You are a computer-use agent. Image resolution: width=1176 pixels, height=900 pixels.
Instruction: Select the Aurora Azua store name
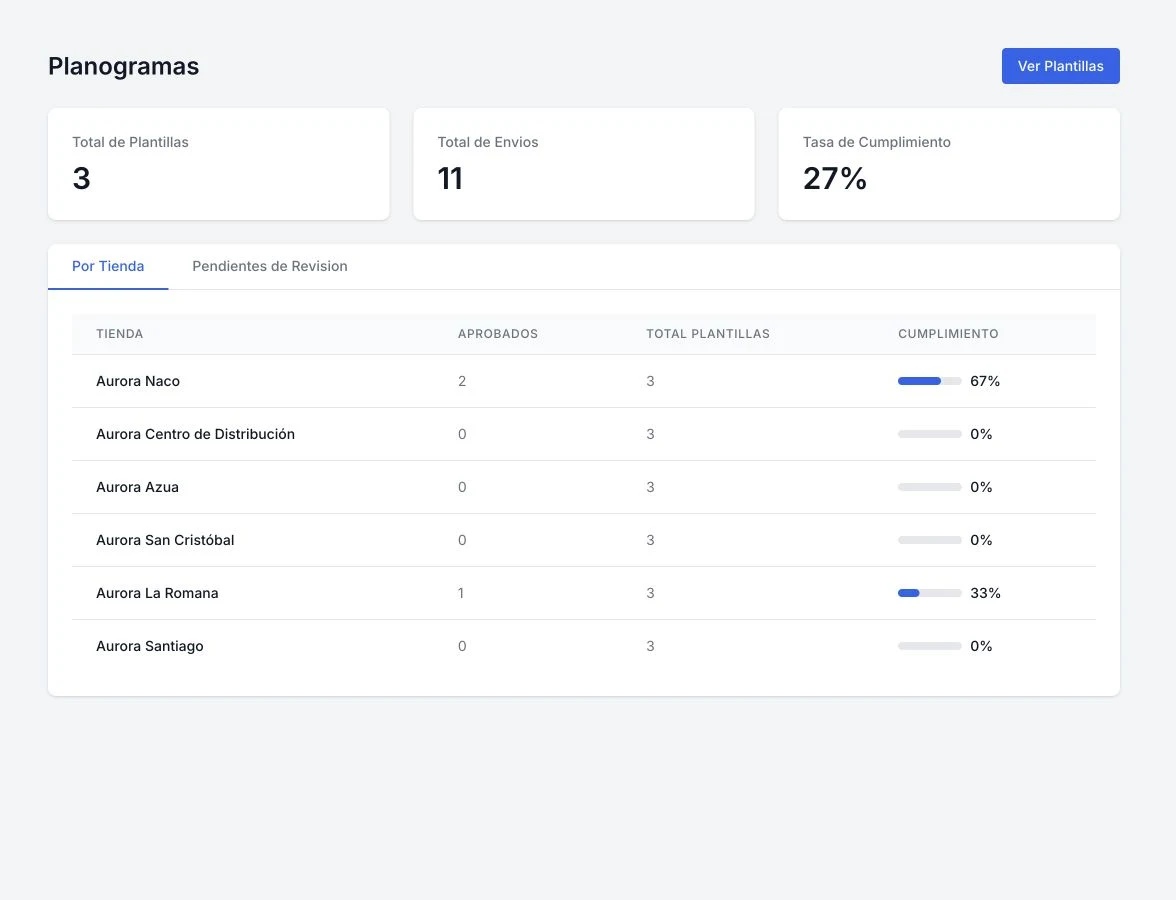(x=137, y=488)
